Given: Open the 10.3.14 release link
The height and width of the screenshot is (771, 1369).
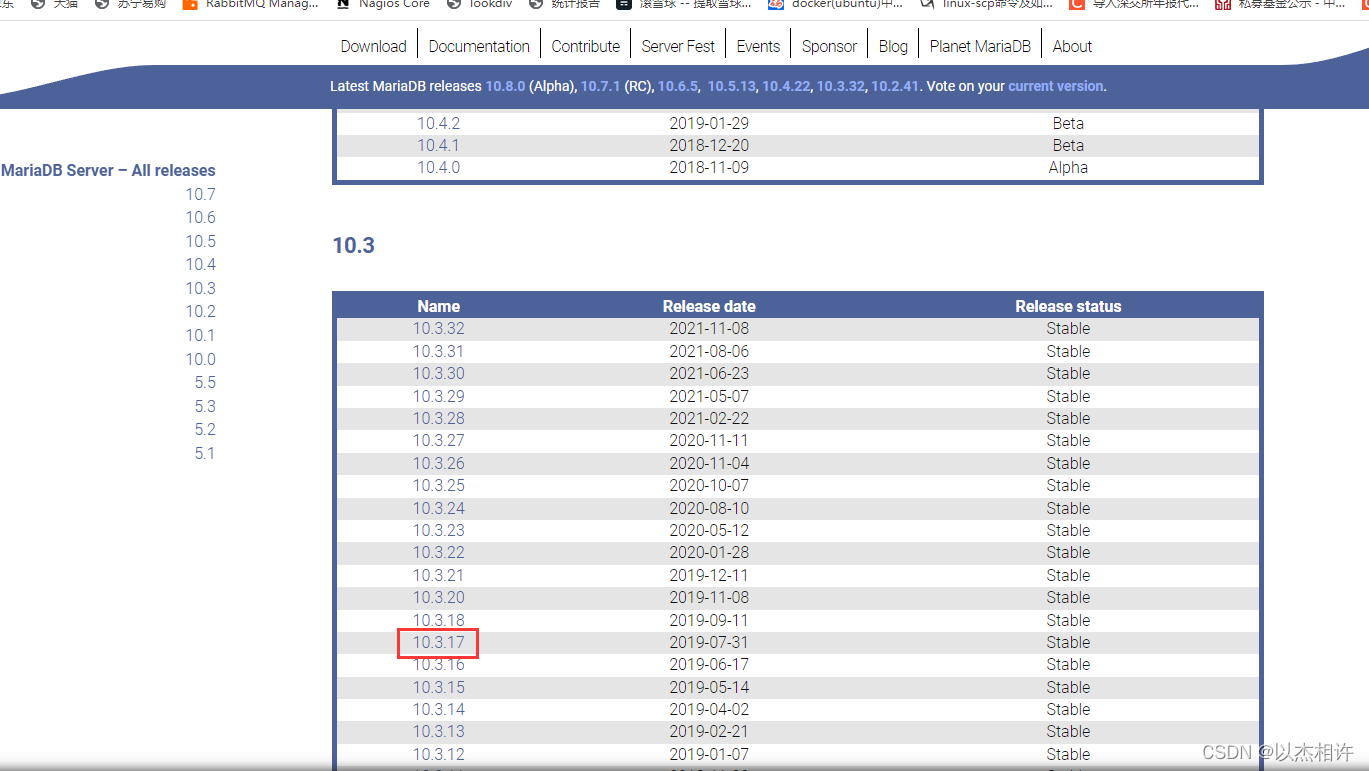Looking at the screenshot, I should click(439, 710).
